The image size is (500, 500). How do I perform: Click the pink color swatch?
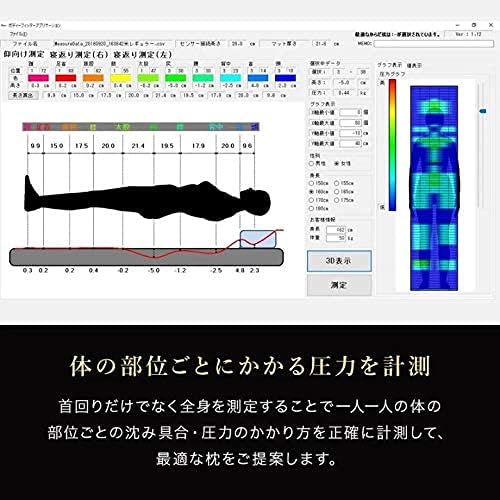pos(38,78)
